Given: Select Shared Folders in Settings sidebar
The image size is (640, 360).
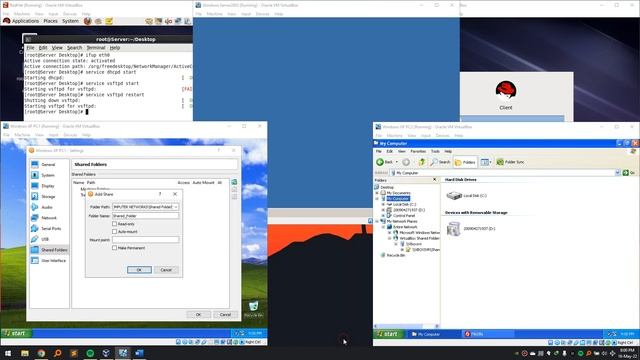Looking at the screenshot, I should (49, 249).
